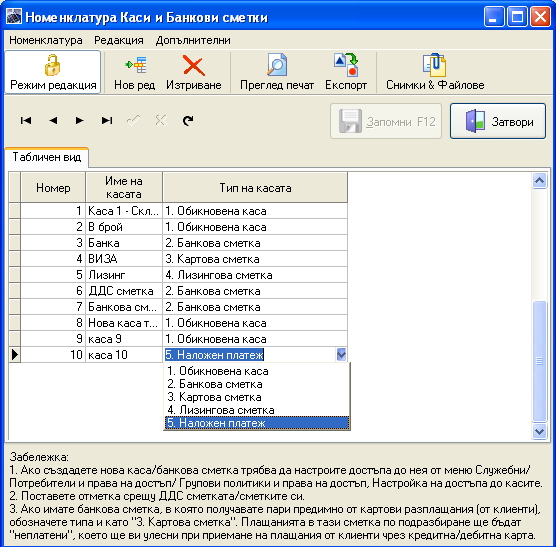556x547 pixels.
Task: Go to first record navigator arrow
Action: click(x=26, y=121)
